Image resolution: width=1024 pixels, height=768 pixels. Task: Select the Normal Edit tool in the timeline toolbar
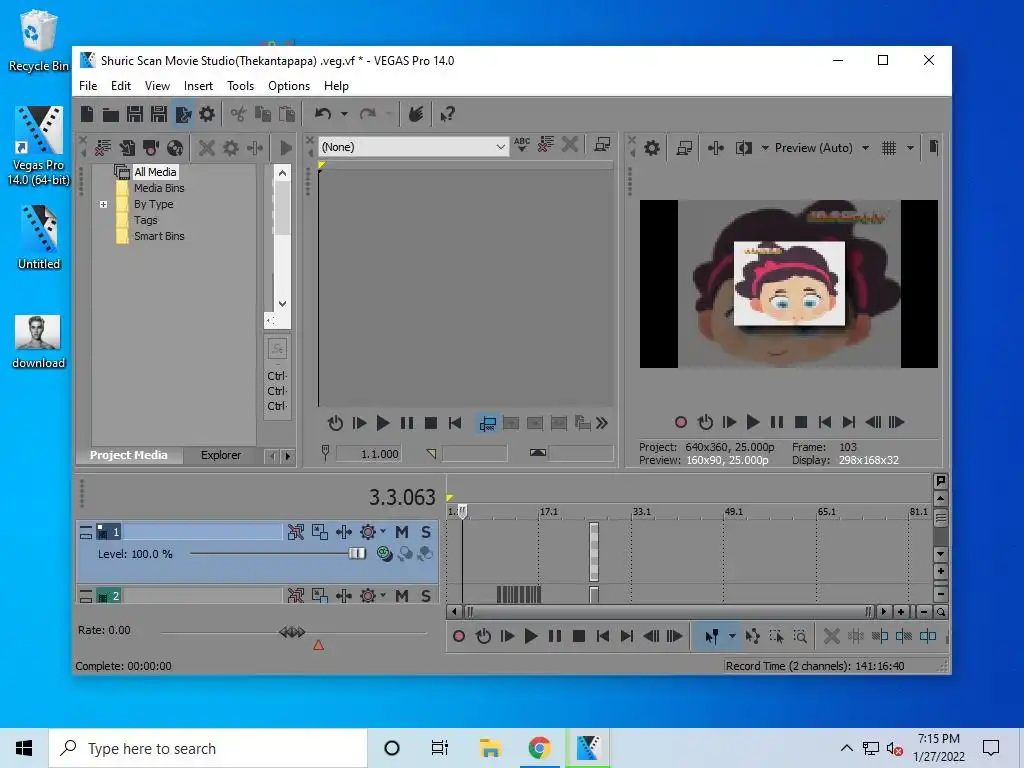712,636
